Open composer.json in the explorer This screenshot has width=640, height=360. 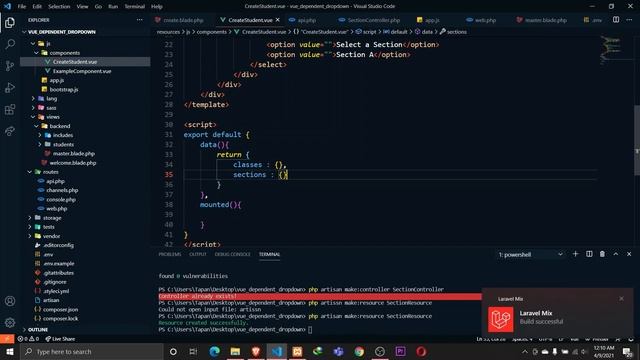click(61, 309)
